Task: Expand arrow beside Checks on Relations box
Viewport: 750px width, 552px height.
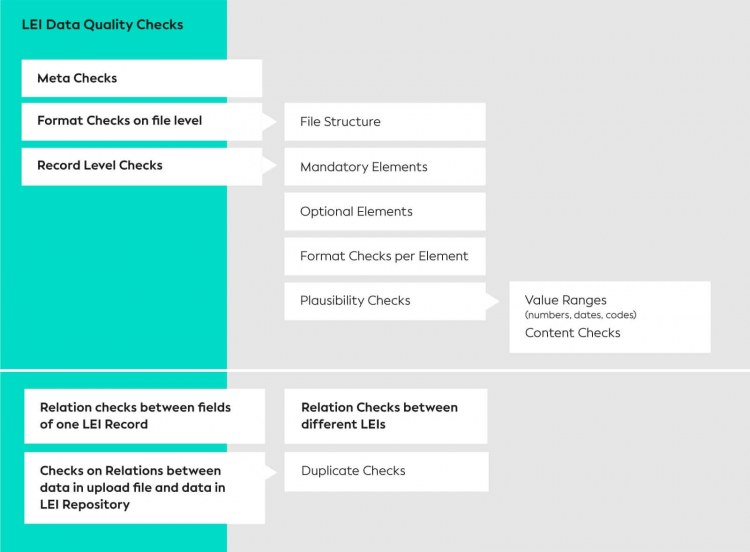Action: [271, 472]
